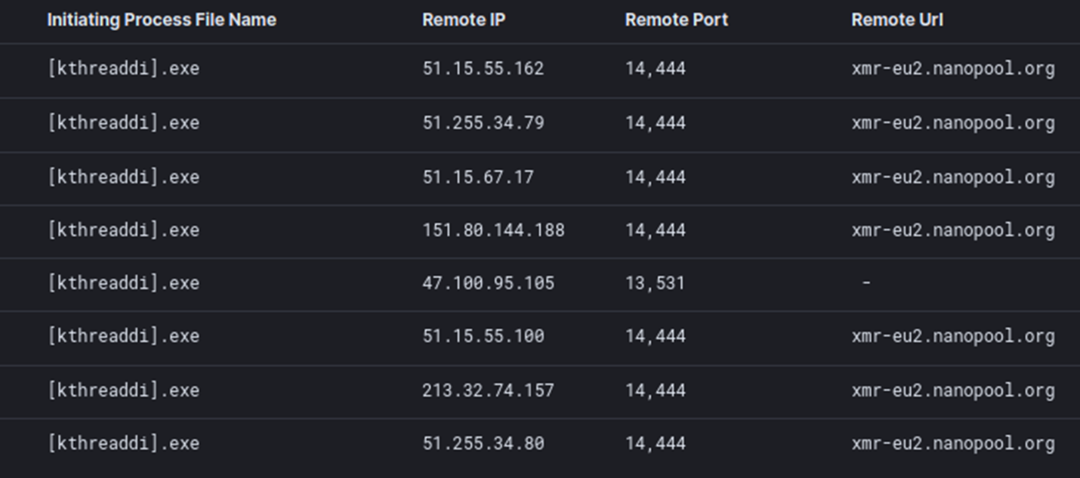This screenshot has width=1080, height=478.
Task: Click the remote port value 13,531
Action: 655,283
